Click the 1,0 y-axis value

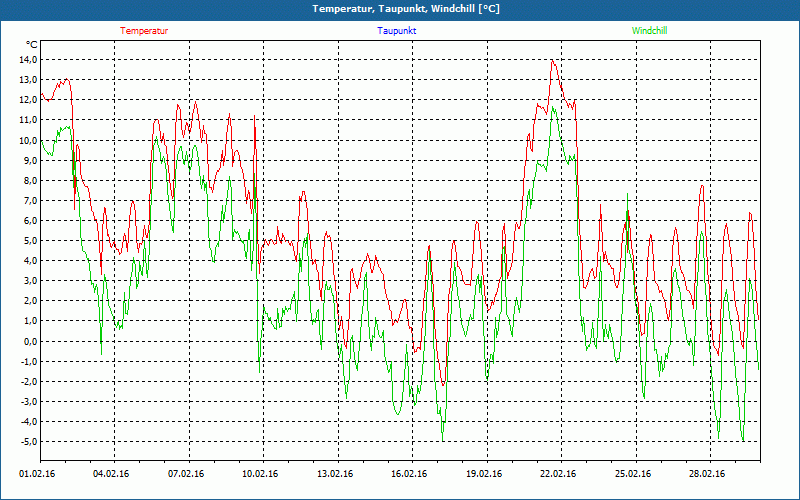pyautogui.click(x=30, y=321)
